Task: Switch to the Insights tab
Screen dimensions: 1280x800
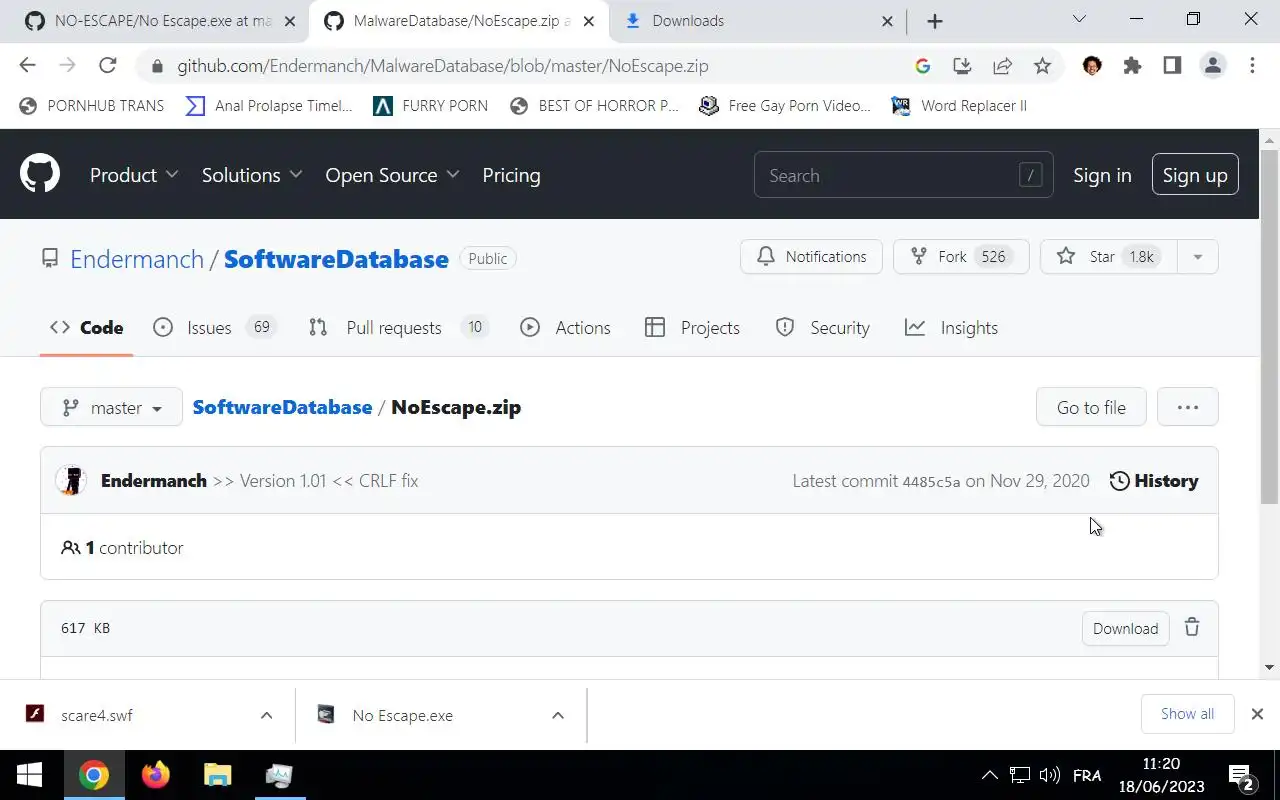Action: point(951,328)
